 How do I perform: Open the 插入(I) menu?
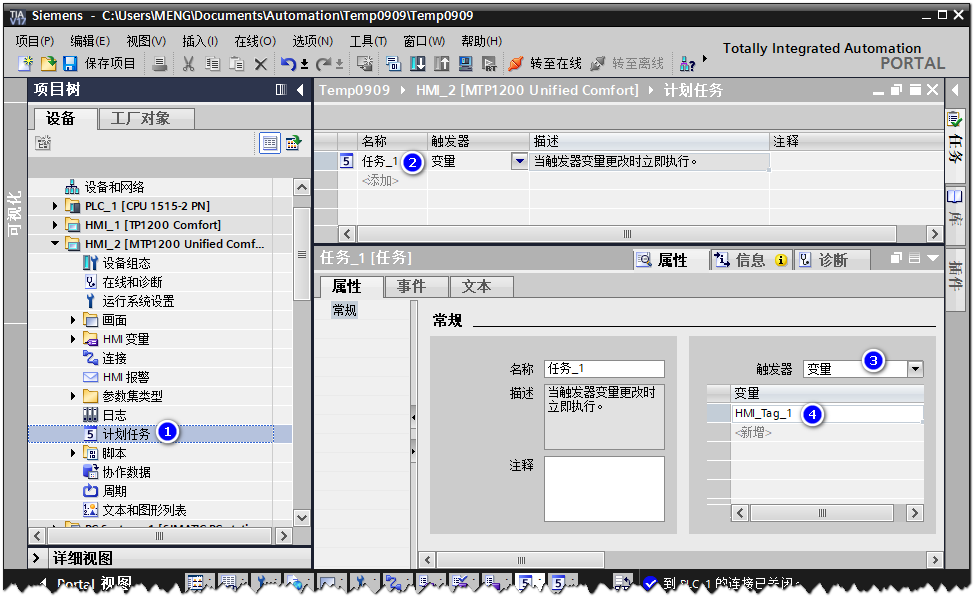pyautogui.click(x=200, y=41)
